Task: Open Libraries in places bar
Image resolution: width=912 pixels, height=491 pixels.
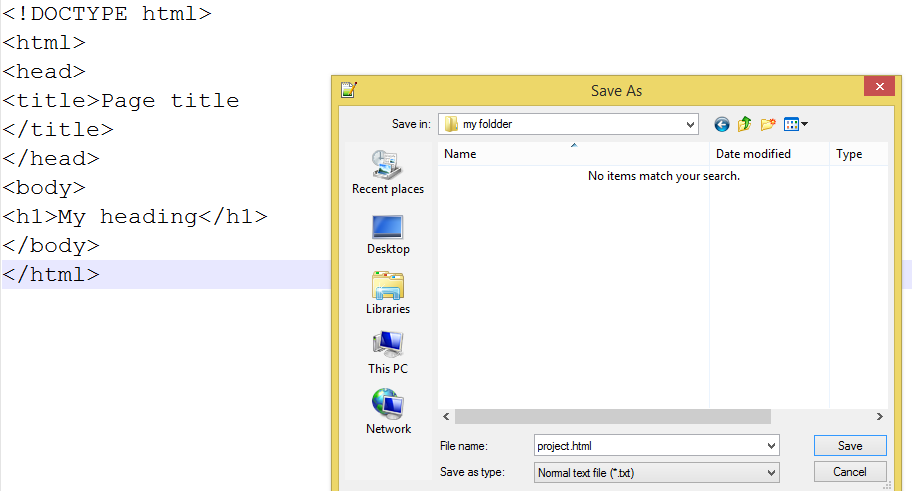Action: [388, 294]
